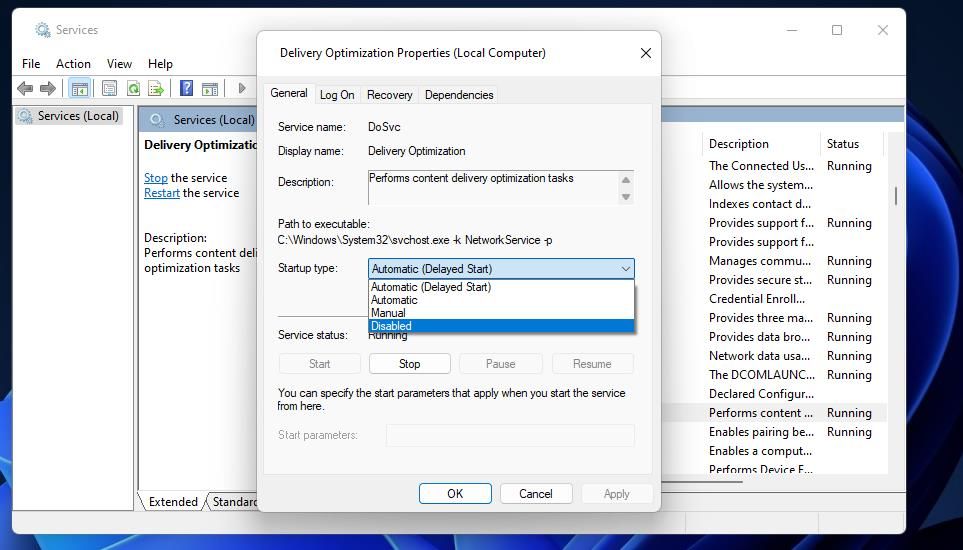Switch to the Recovery tab
The image size is (963, 550).
389,95
